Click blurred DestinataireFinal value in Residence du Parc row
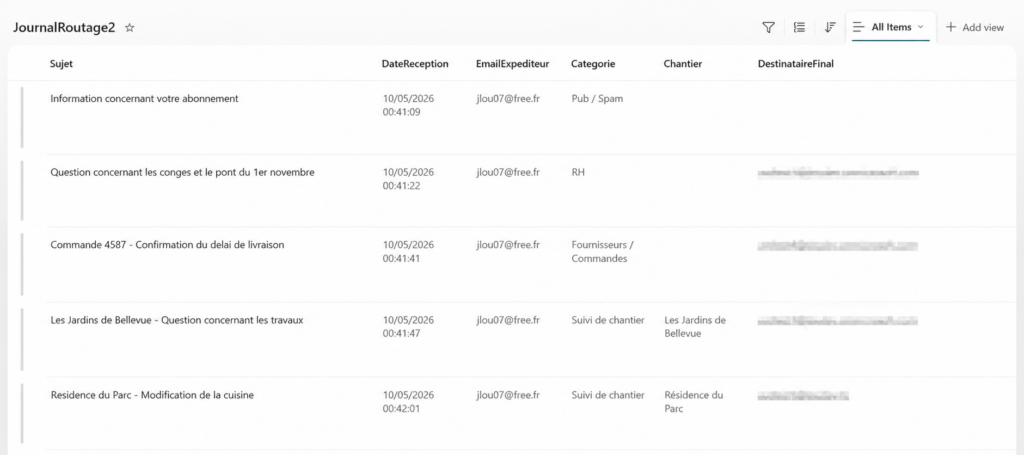Viewport: 1024px width, 455px height. point(803,396)
